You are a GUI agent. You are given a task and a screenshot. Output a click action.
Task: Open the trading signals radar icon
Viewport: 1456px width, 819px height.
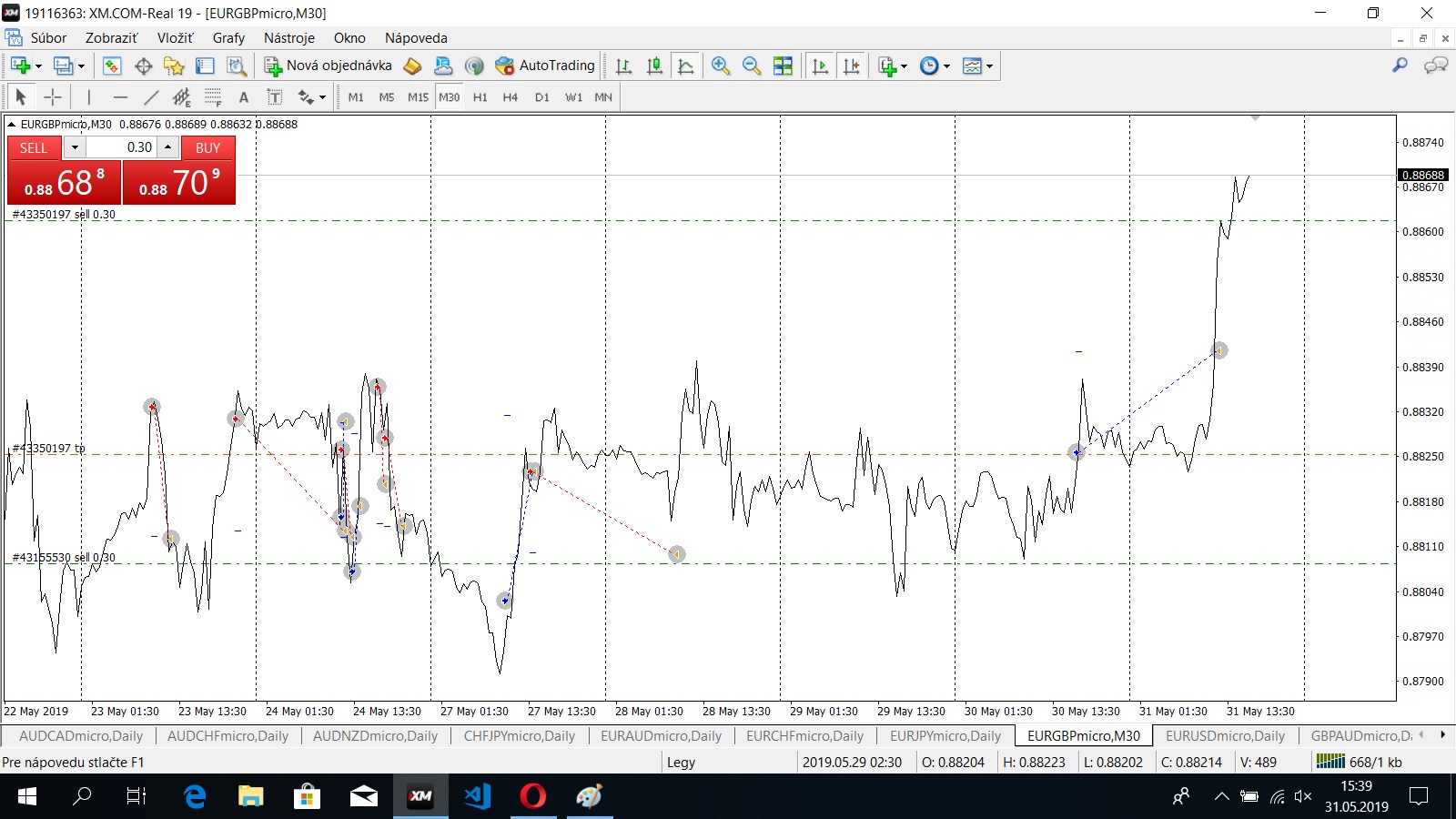click(x=473, y=66)
